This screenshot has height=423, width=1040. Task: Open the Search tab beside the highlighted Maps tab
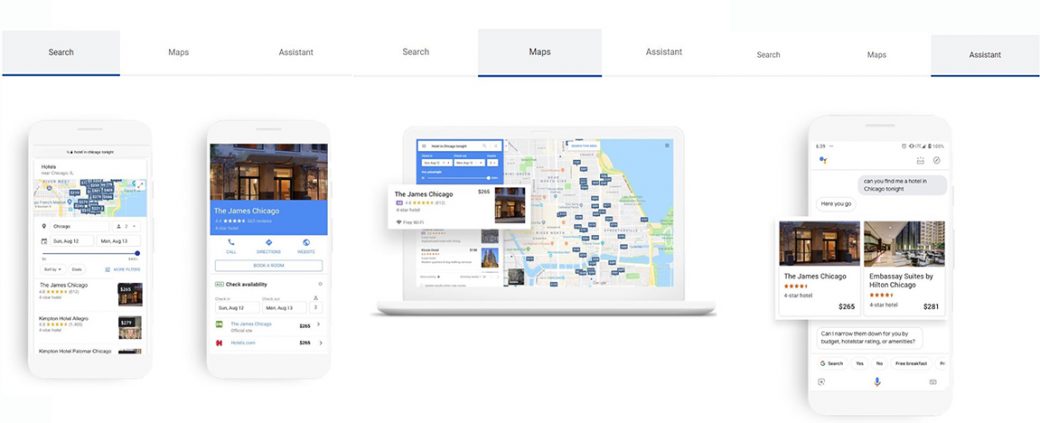pyautogui.click(x=416, y=52)
